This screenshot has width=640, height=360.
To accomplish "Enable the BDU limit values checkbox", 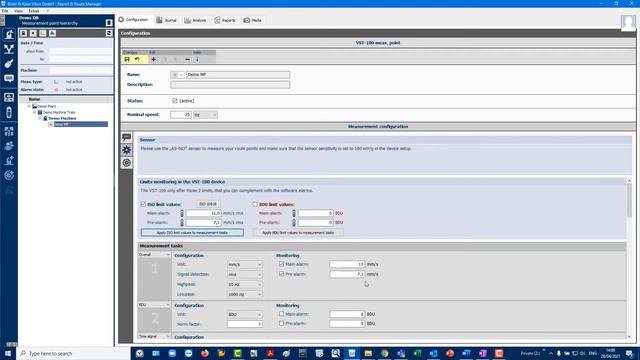I will coord(255,204).
